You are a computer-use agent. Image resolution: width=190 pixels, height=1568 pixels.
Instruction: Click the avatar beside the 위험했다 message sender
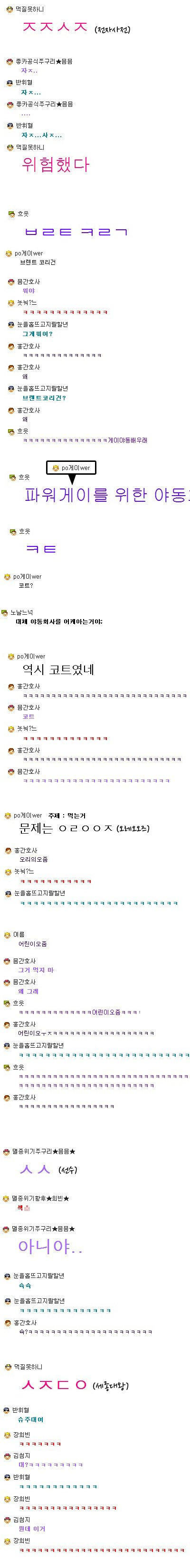tap(10, 147)
